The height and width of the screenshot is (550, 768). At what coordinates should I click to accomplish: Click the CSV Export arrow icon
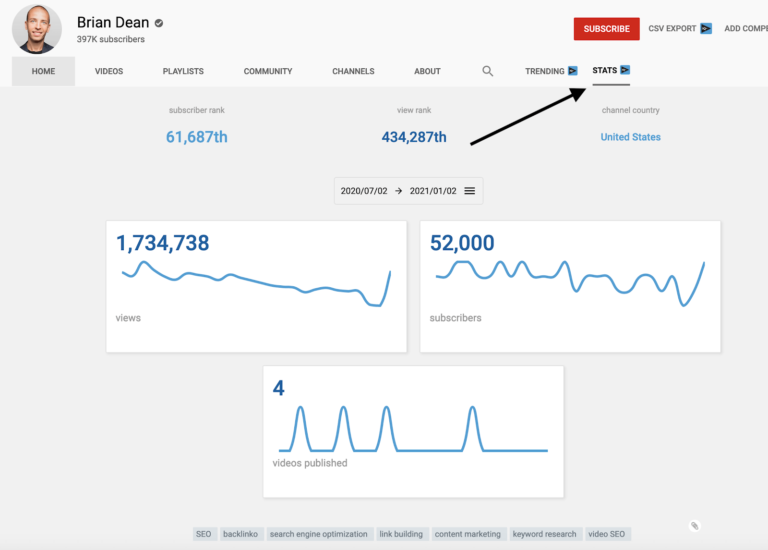point(706,28)
